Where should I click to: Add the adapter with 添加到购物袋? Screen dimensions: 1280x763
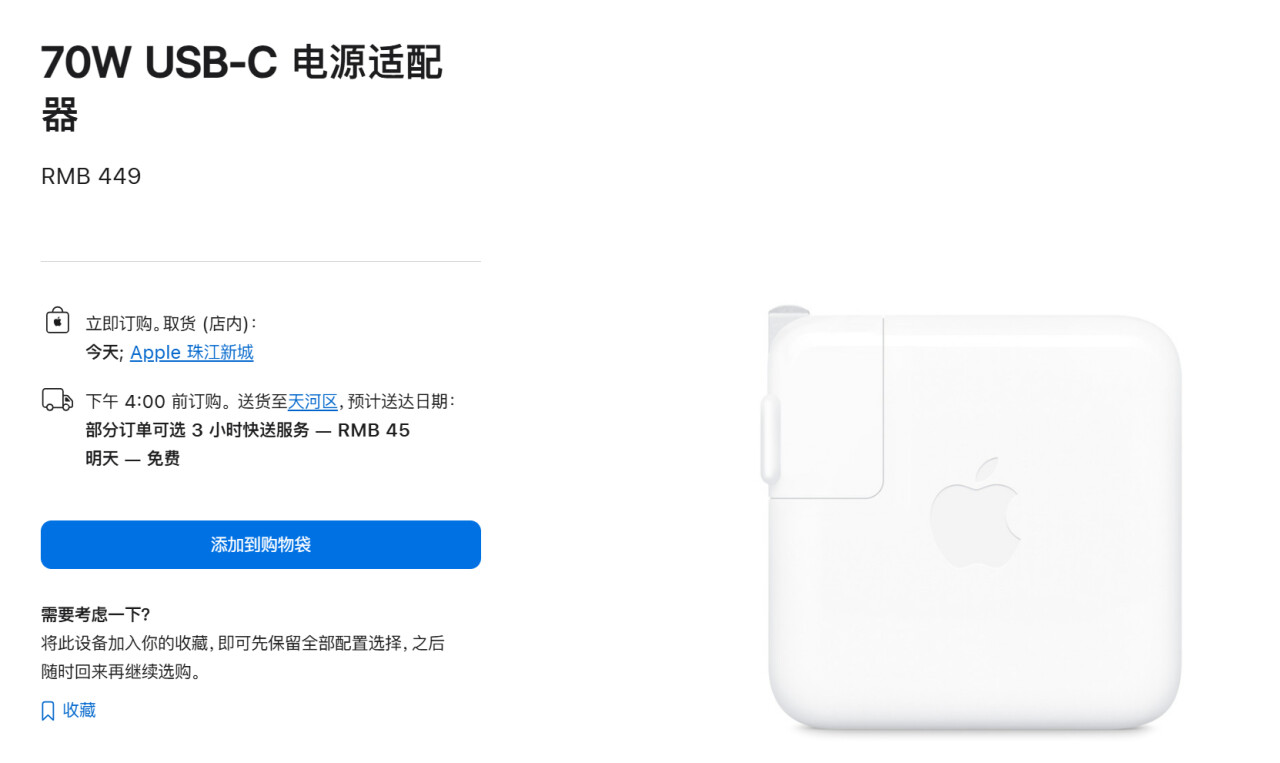click(261, 545)
